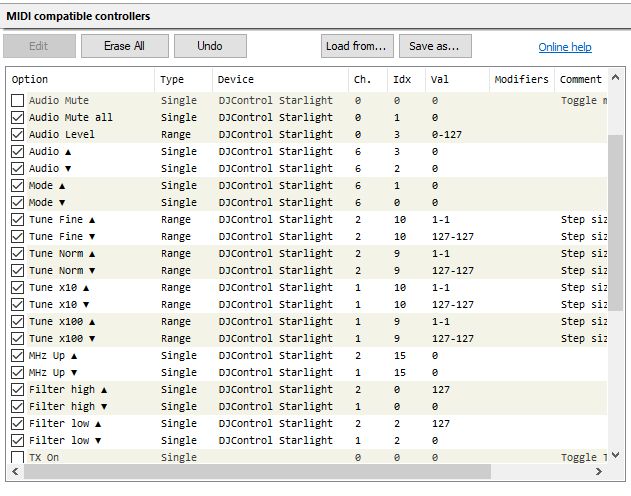Enable the TX On checkbox

click(17, 457)
